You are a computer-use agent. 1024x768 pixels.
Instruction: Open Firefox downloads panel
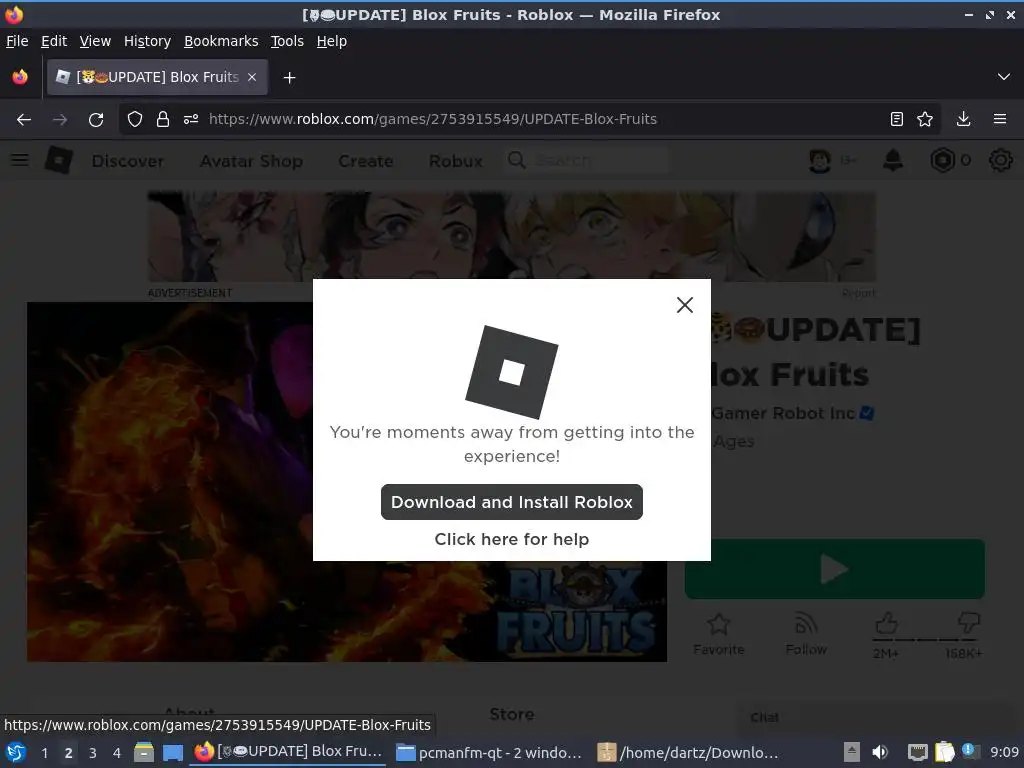coord(963,120)
